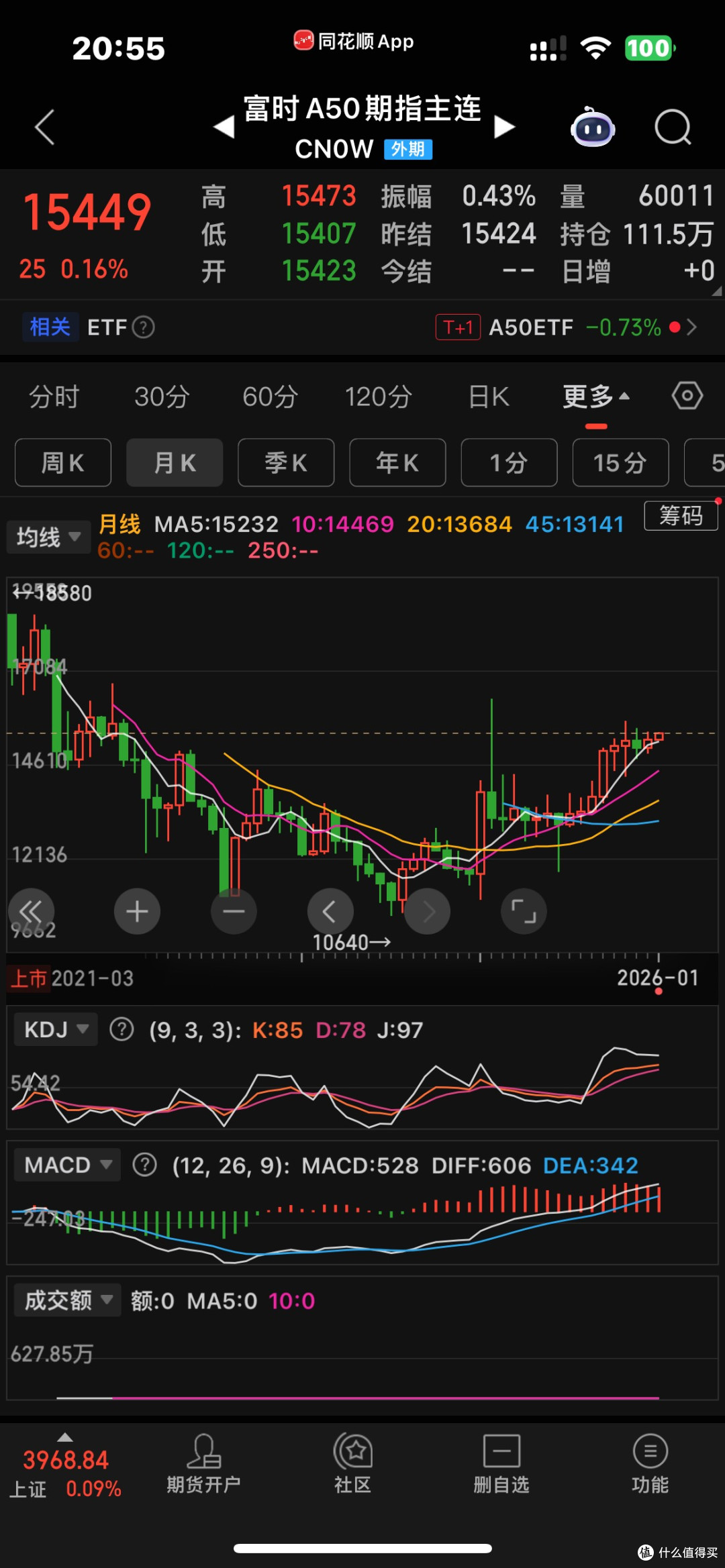Choose the 月K period
The width and height of the screenshot is (725, 1568).
[175, 462]
